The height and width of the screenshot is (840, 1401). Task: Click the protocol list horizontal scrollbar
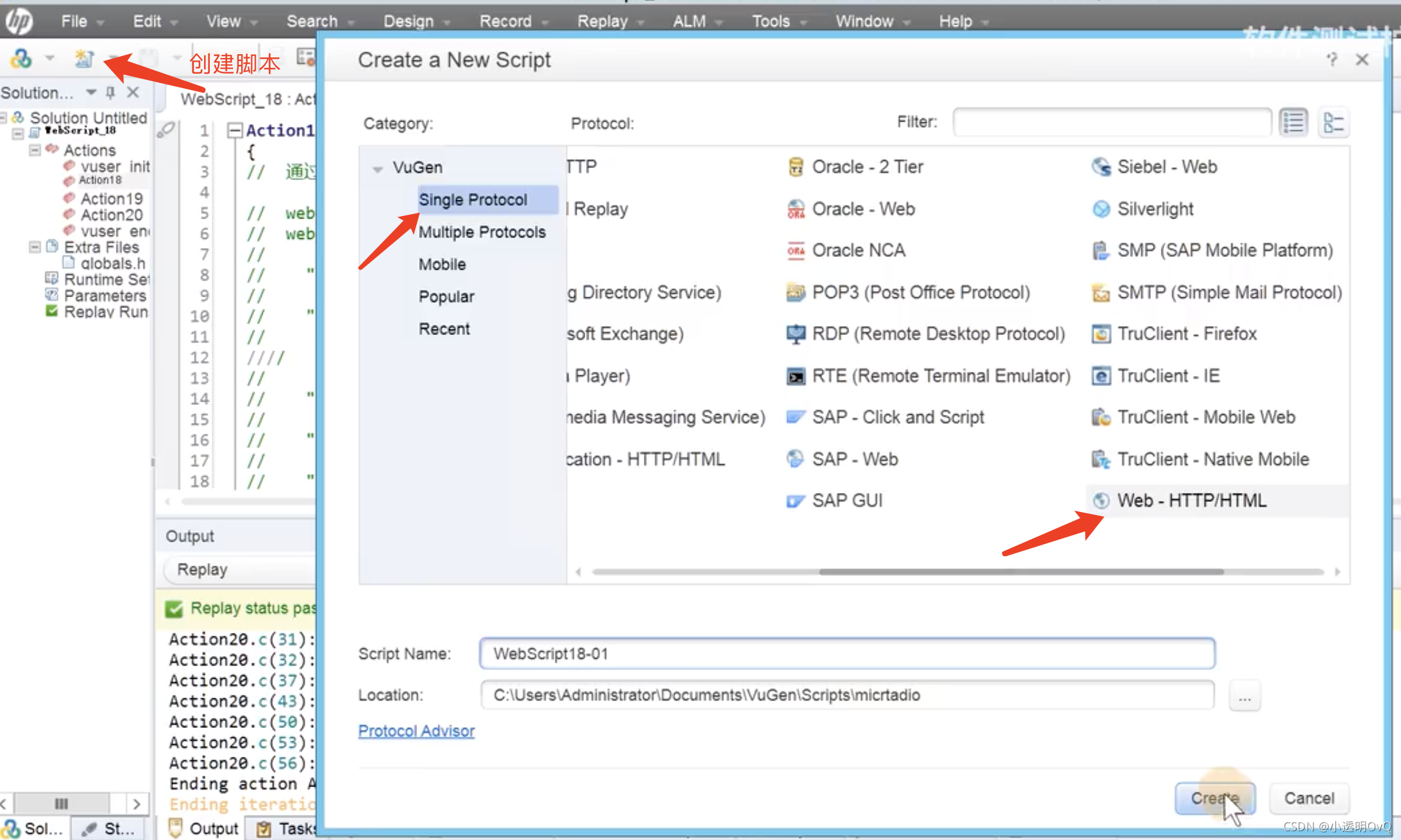point(1021,572)
